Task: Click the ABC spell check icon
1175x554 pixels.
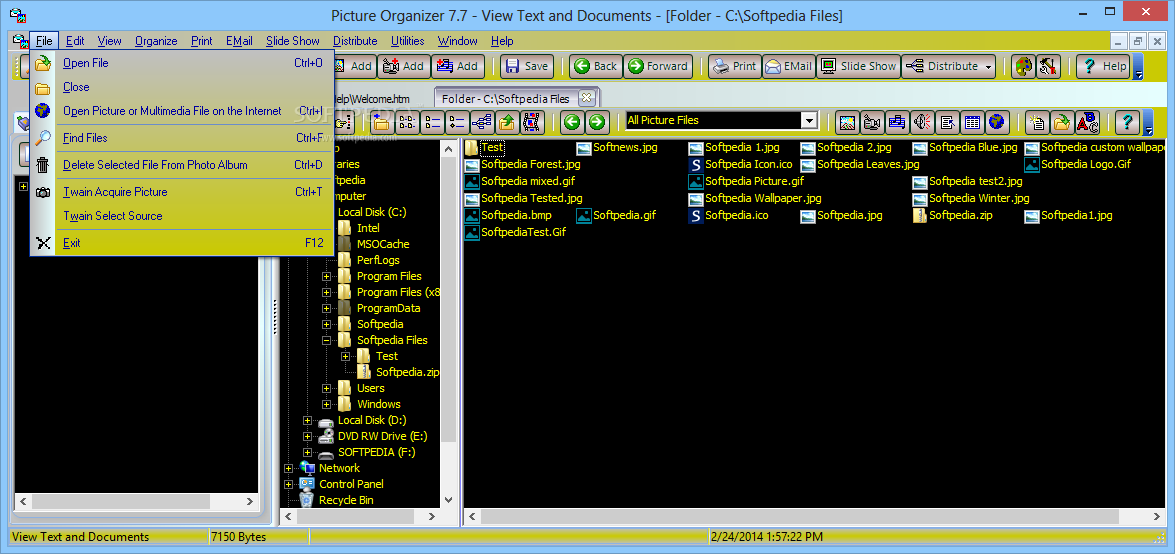Action: pos(1087,121)
